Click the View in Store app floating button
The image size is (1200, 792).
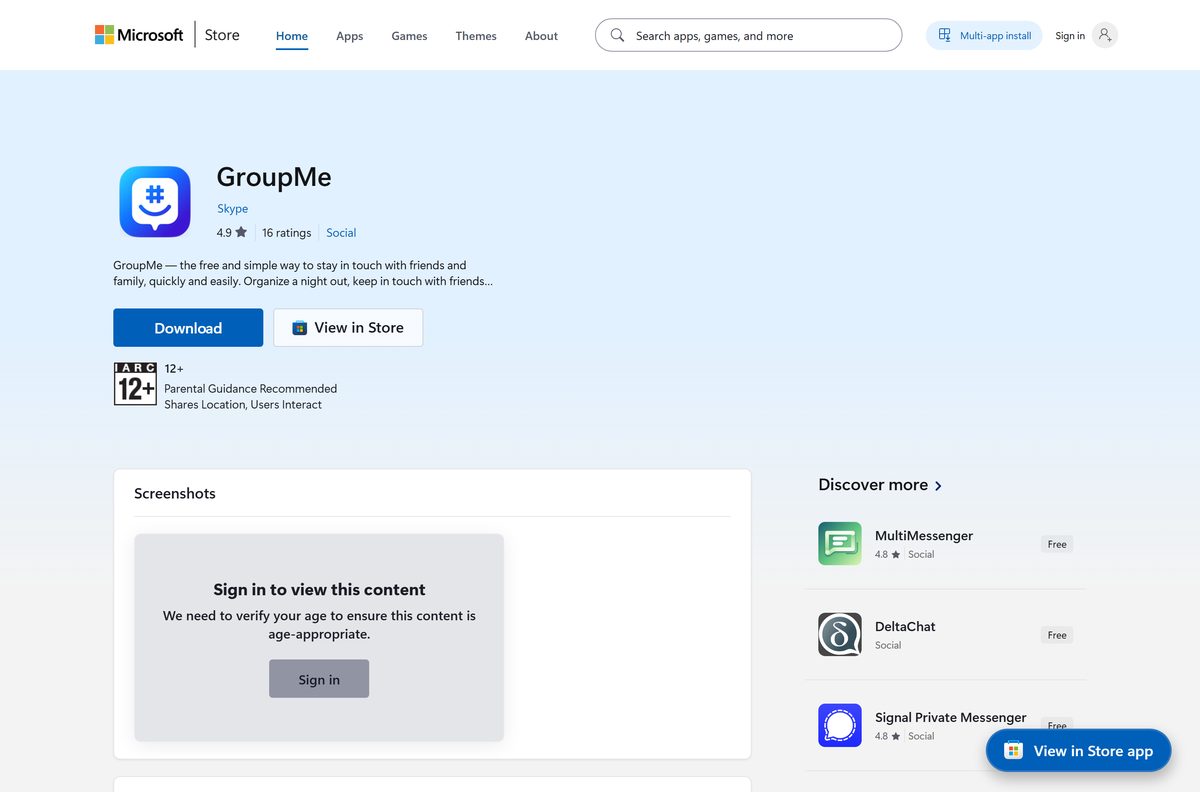tap(1079, 751)
